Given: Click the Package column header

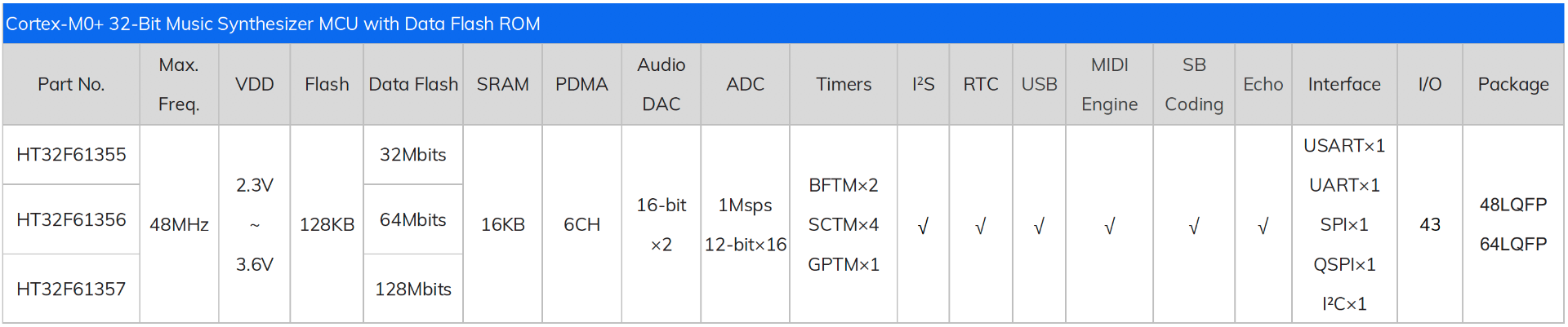Looking at the screenshot, I should pyautogui.click(x=1512, y=84).
